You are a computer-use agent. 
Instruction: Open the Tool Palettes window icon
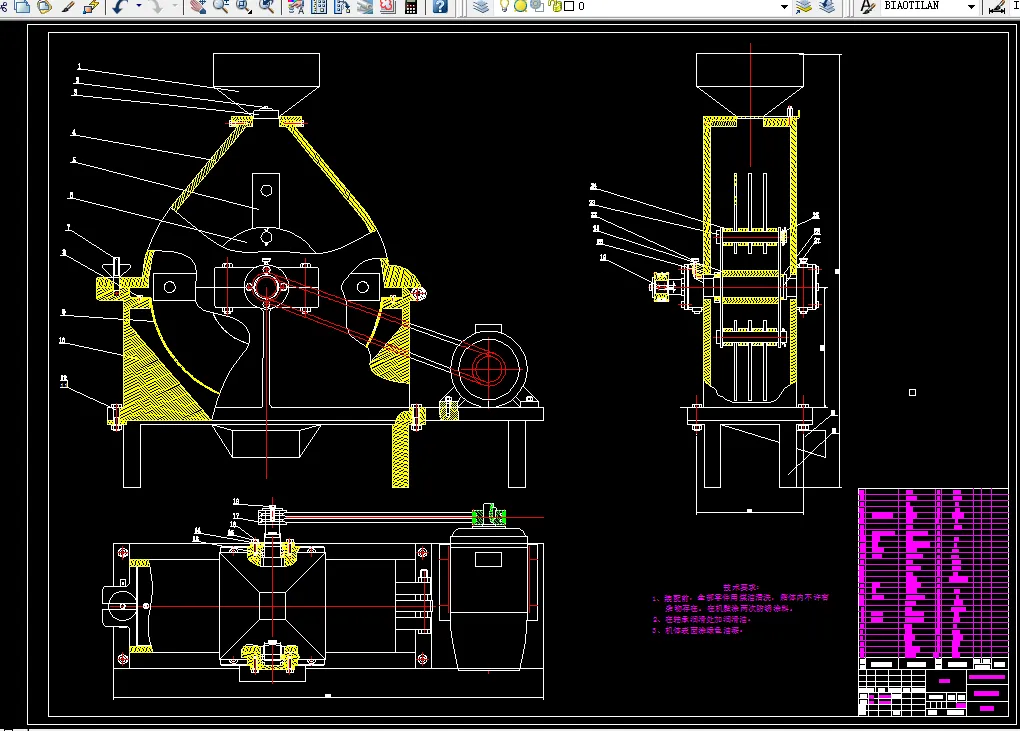(342, 7)
